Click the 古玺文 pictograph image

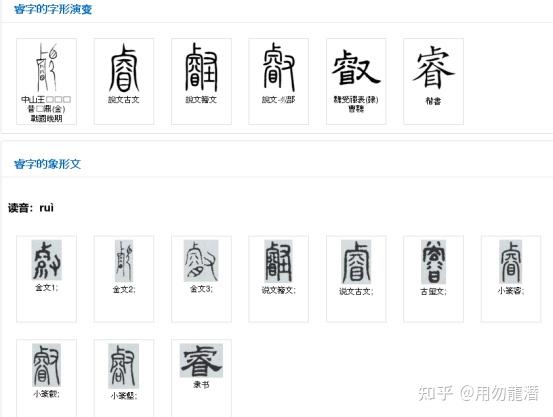(433, 262)
